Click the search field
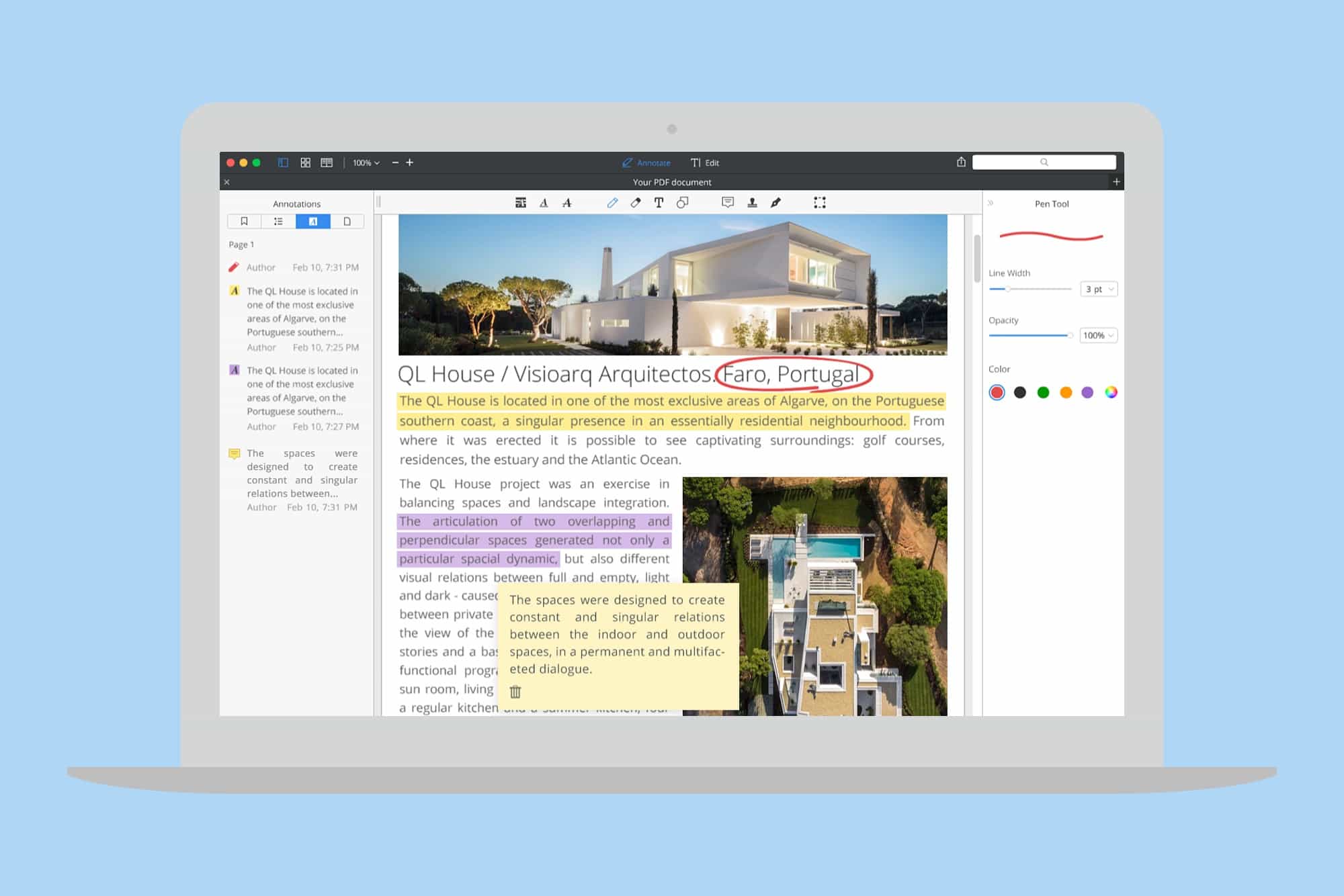The width and height of the screenshot is (1344, 896). [x=1044, y=162]
